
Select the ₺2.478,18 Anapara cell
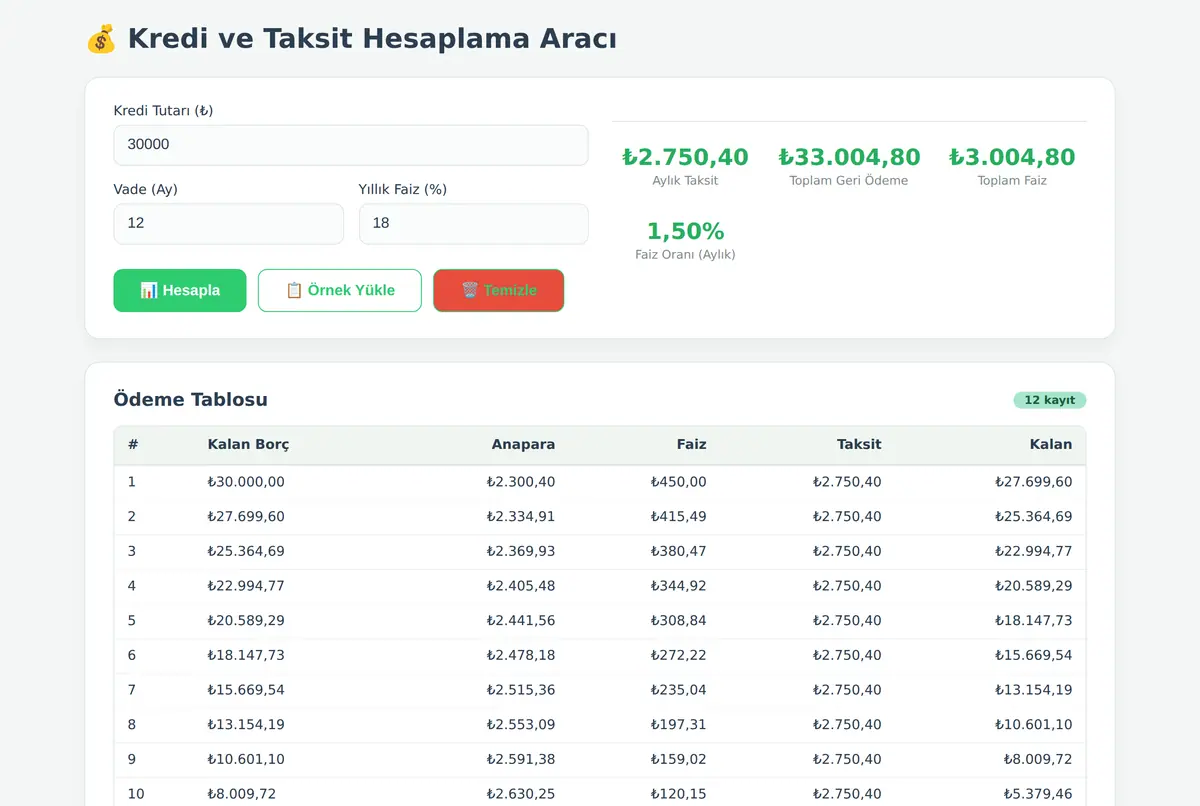click(x=521, y=656)
